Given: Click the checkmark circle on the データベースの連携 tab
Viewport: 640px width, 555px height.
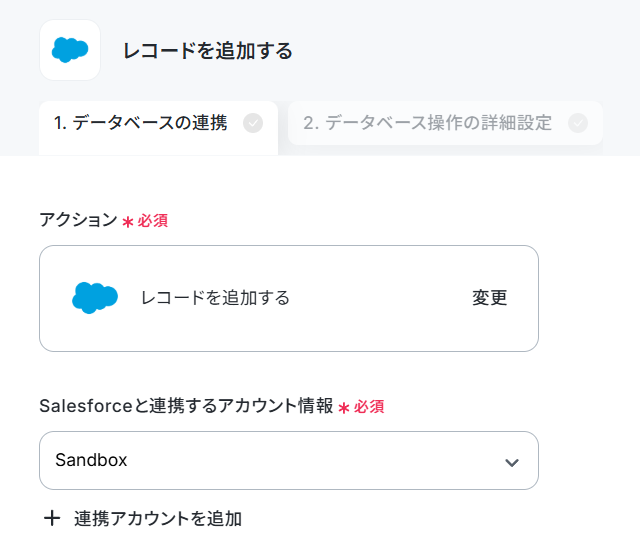Looking at the screenshot, I should coord(253,123).
